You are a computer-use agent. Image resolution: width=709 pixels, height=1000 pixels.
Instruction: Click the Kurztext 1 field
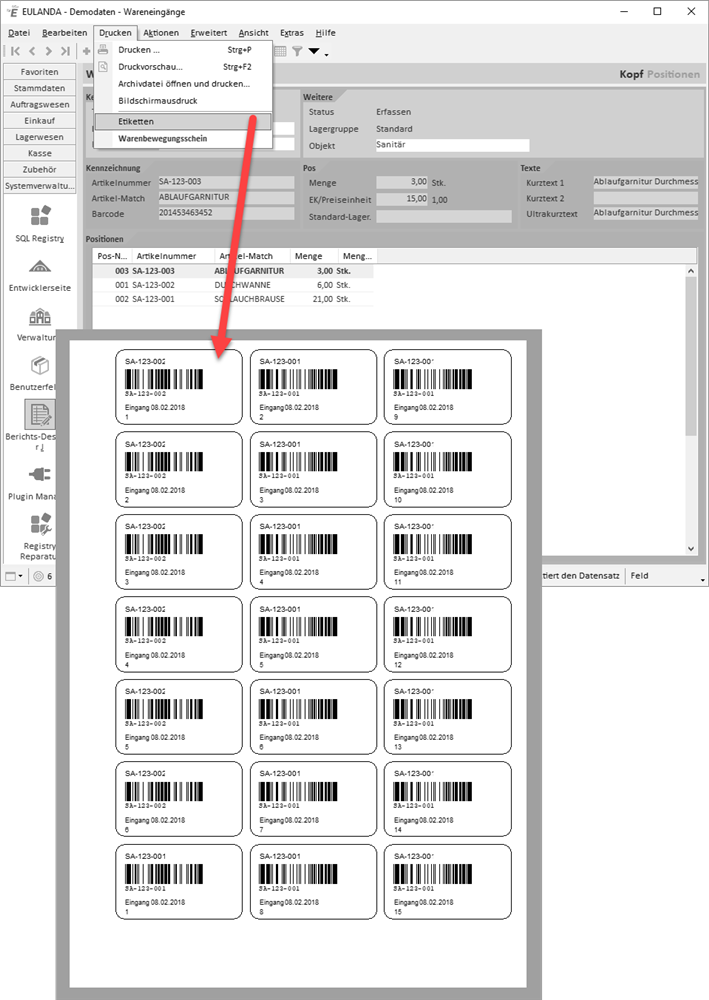[645, 182]
